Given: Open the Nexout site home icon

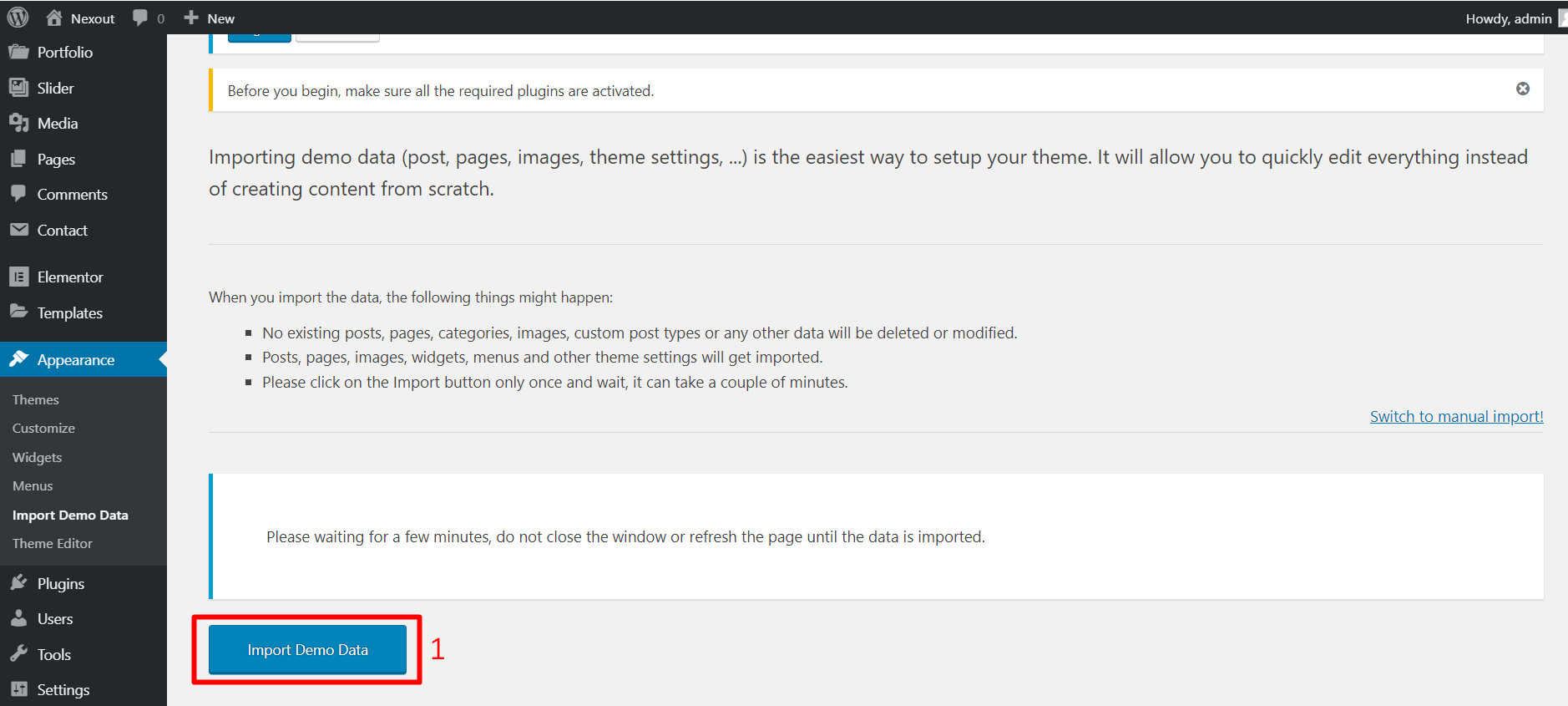Looking at the screenshot, I should pos(54,18).
